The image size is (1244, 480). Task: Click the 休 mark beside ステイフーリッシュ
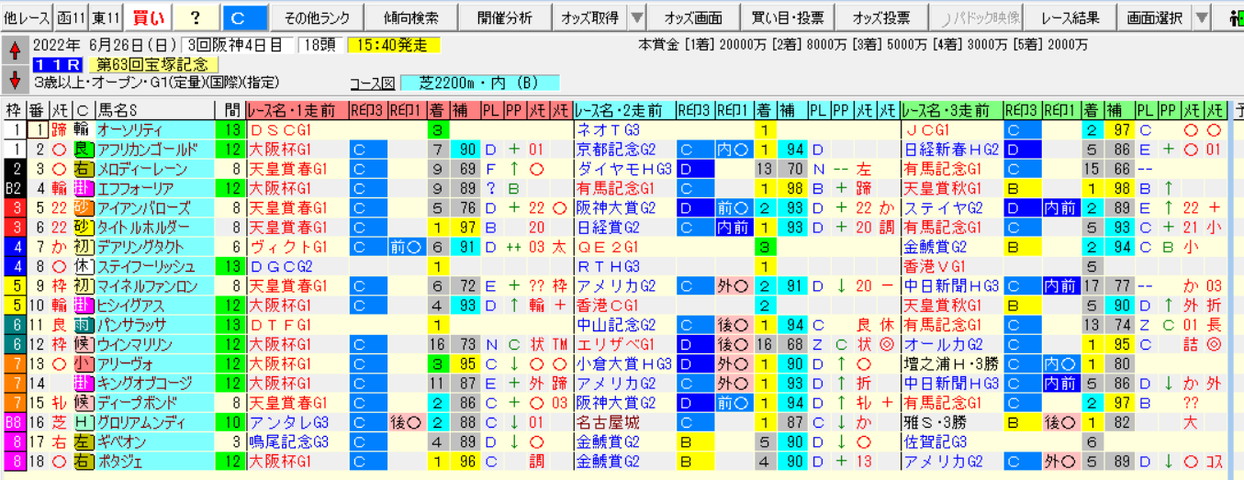coord(83,267)
